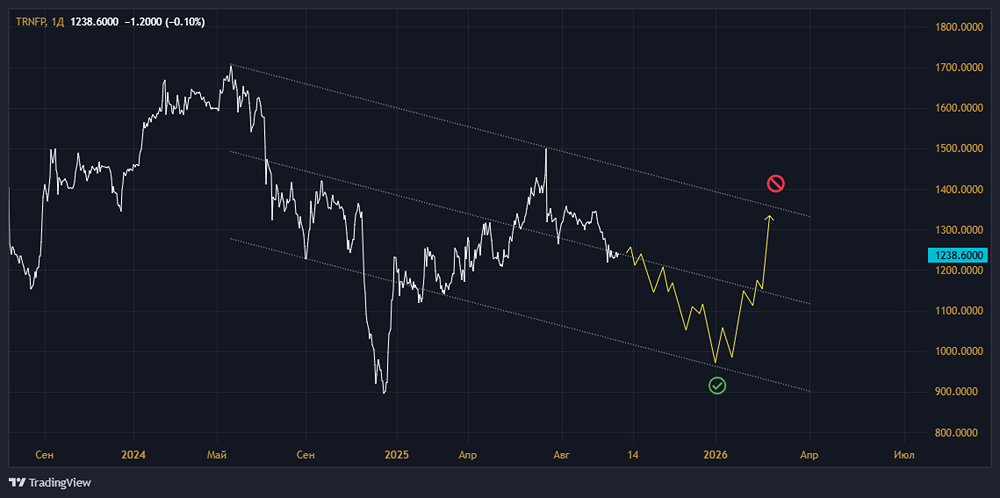Screen dimensions: 1000x498
Task: Click the TRNFP ticker symbol label
Action: pyautogui.click(x=31, y=22)
